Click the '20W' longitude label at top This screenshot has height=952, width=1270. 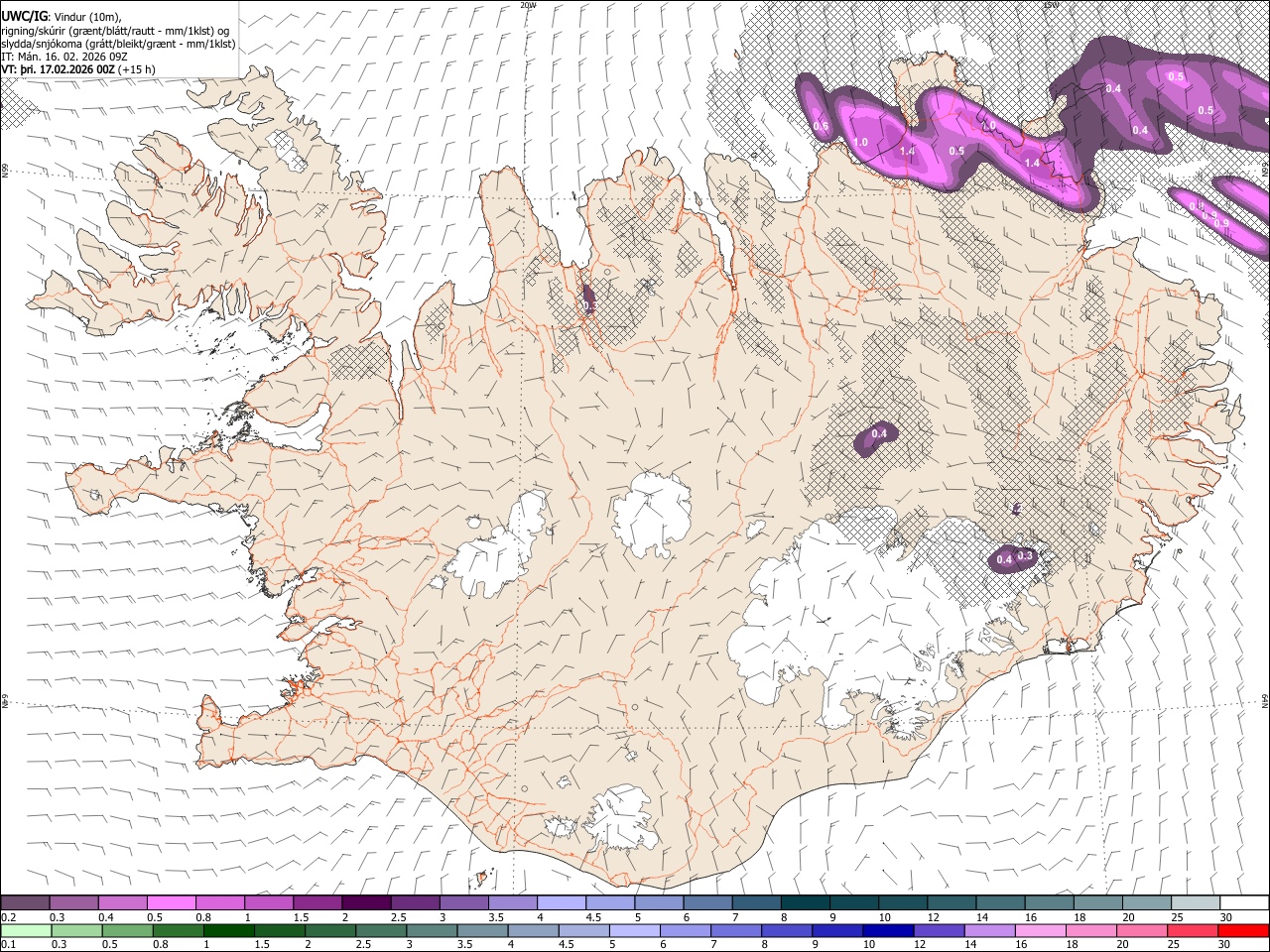pyautogui.click(x=528, y=5)
